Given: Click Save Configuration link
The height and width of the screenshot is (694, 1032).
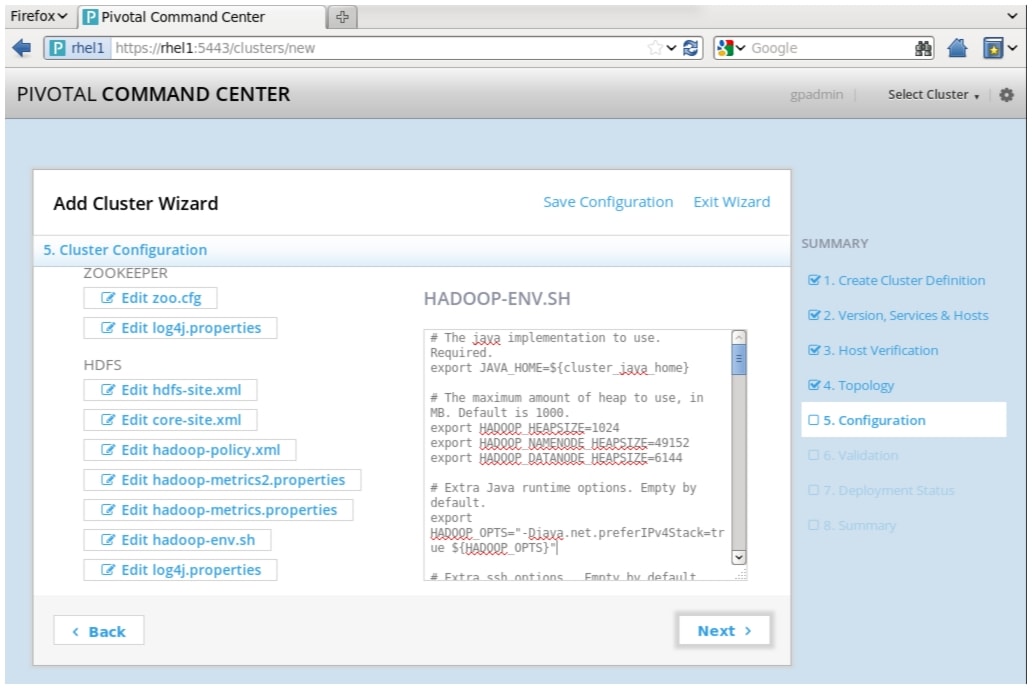Looking at the screenshot, I should 607,202.
